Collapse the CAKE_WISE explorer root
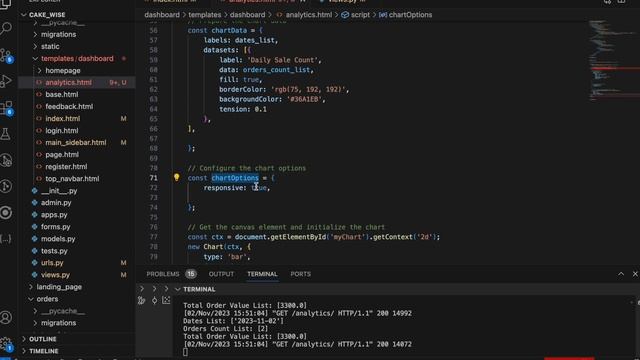 click(24, 15)
